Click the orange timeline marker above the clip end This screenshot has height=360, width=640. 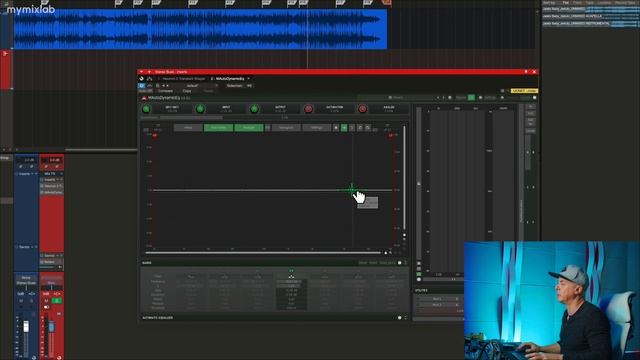pyautogui.click(x=387, y=3)
